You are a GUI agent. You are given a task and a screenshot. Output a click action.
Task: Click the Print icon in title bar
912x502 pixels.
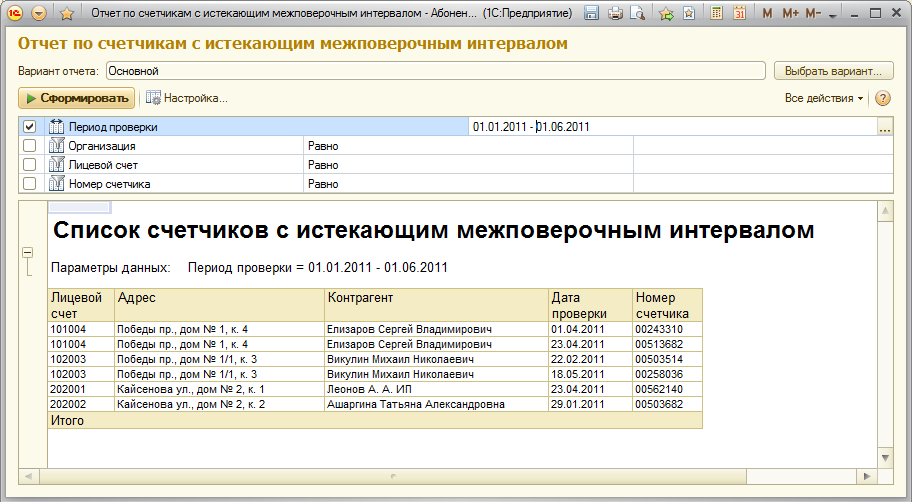click(x=615, y=14)
